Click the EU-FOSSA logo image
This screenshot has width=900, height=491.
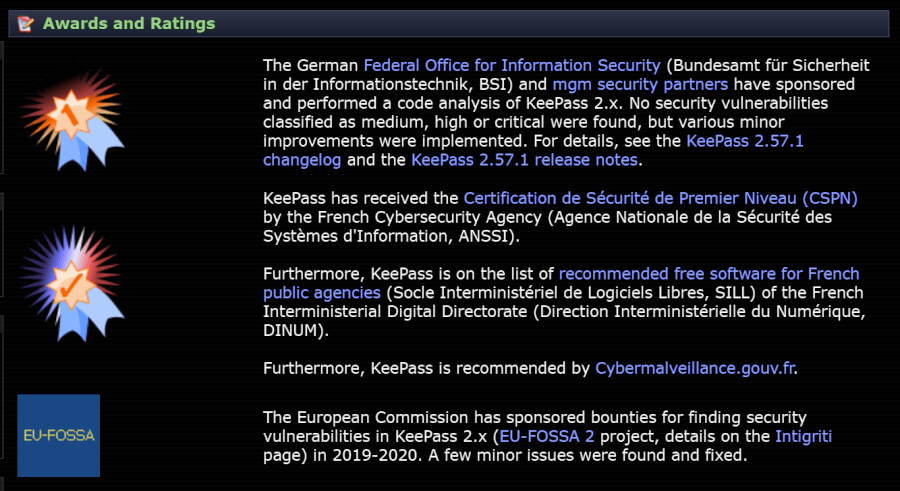[x=59, y=435]
